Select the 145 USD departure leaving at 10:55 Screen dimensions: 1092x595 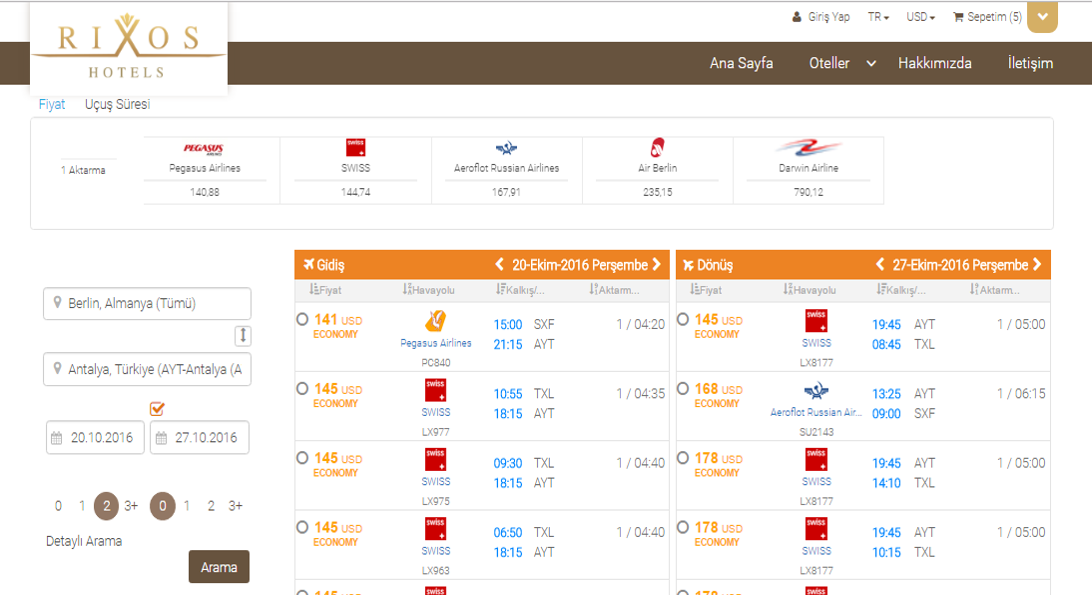302,389
